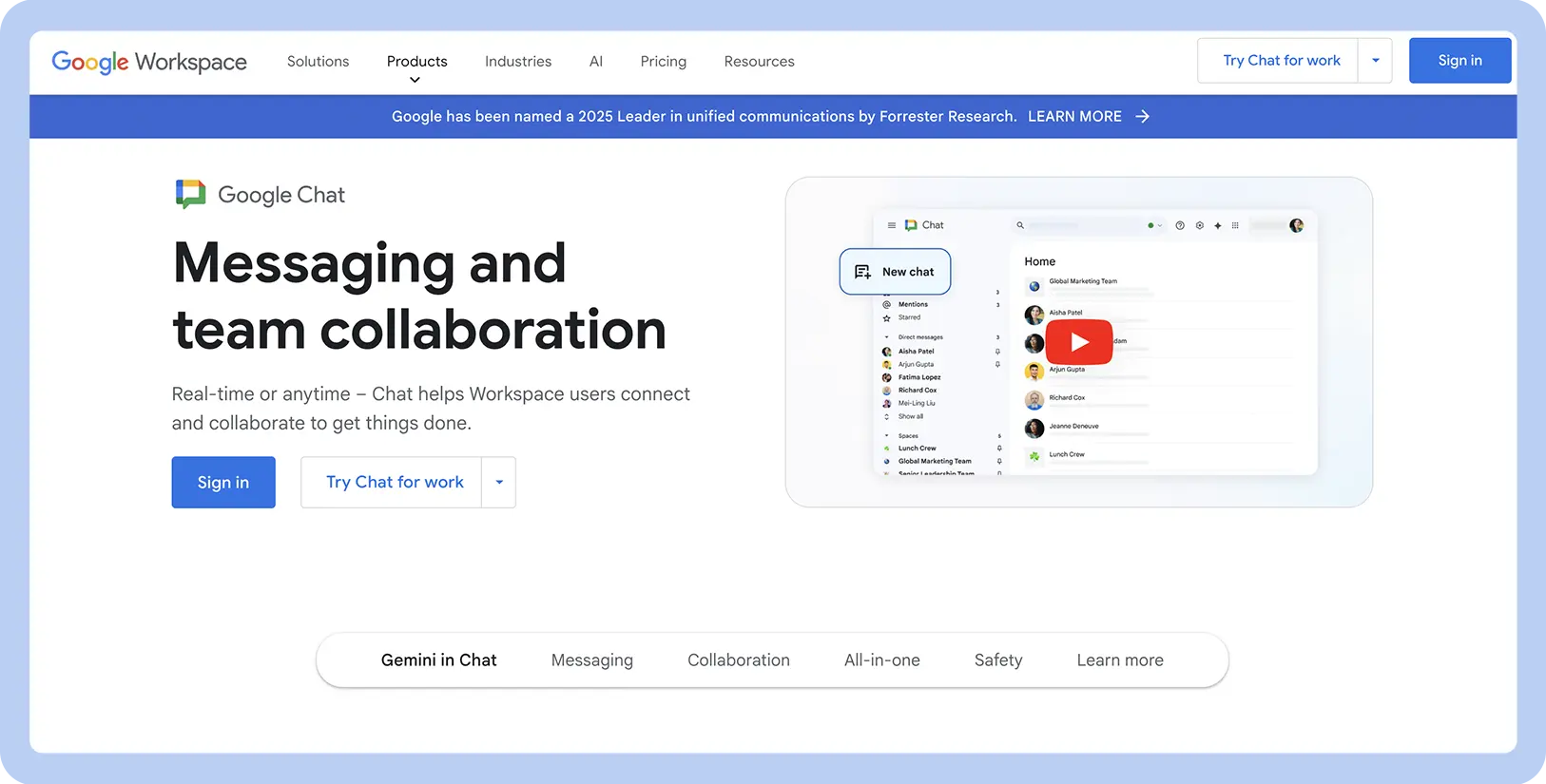
Task: Switch to the Collaboration tab
Action: tap(738, 660)
